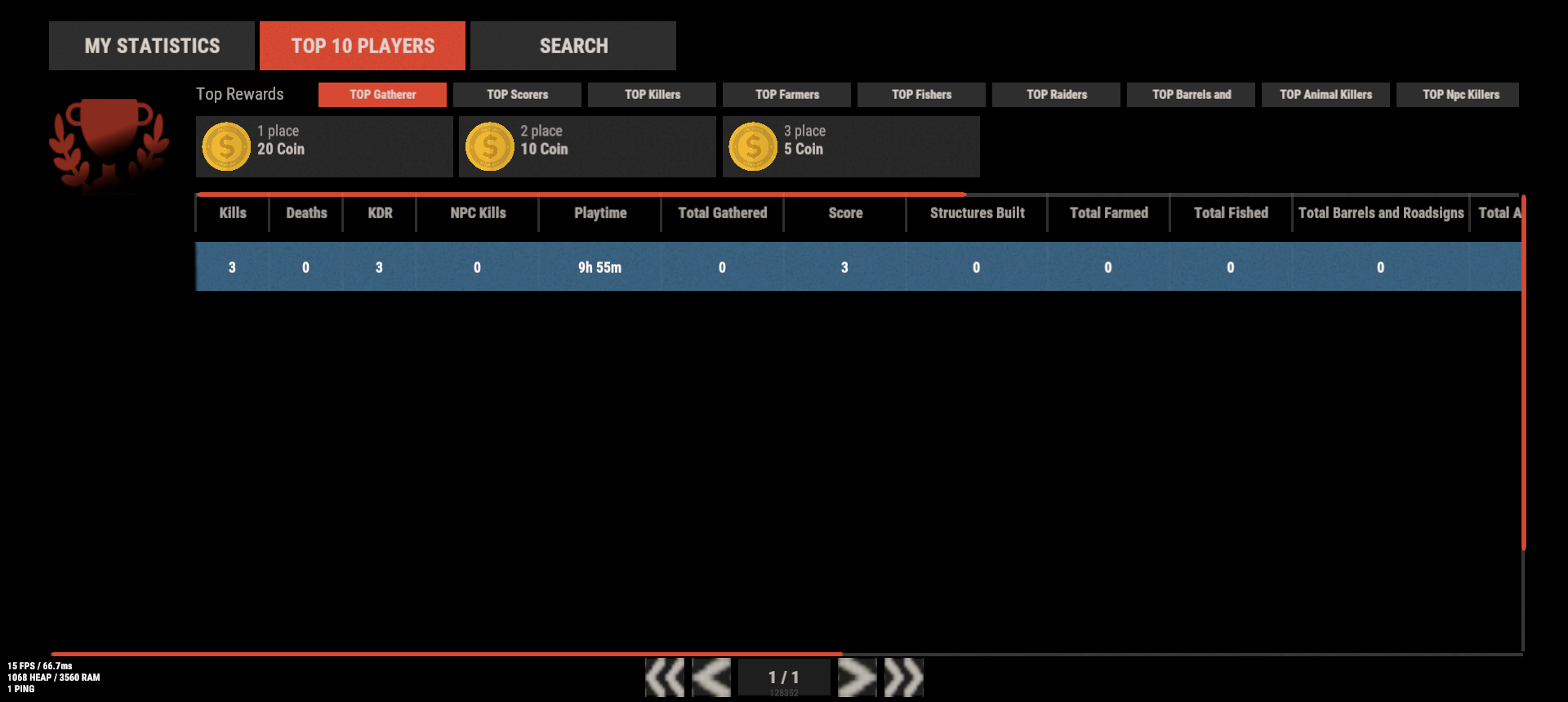Click the first page double-arrow icon

[665, 677]
